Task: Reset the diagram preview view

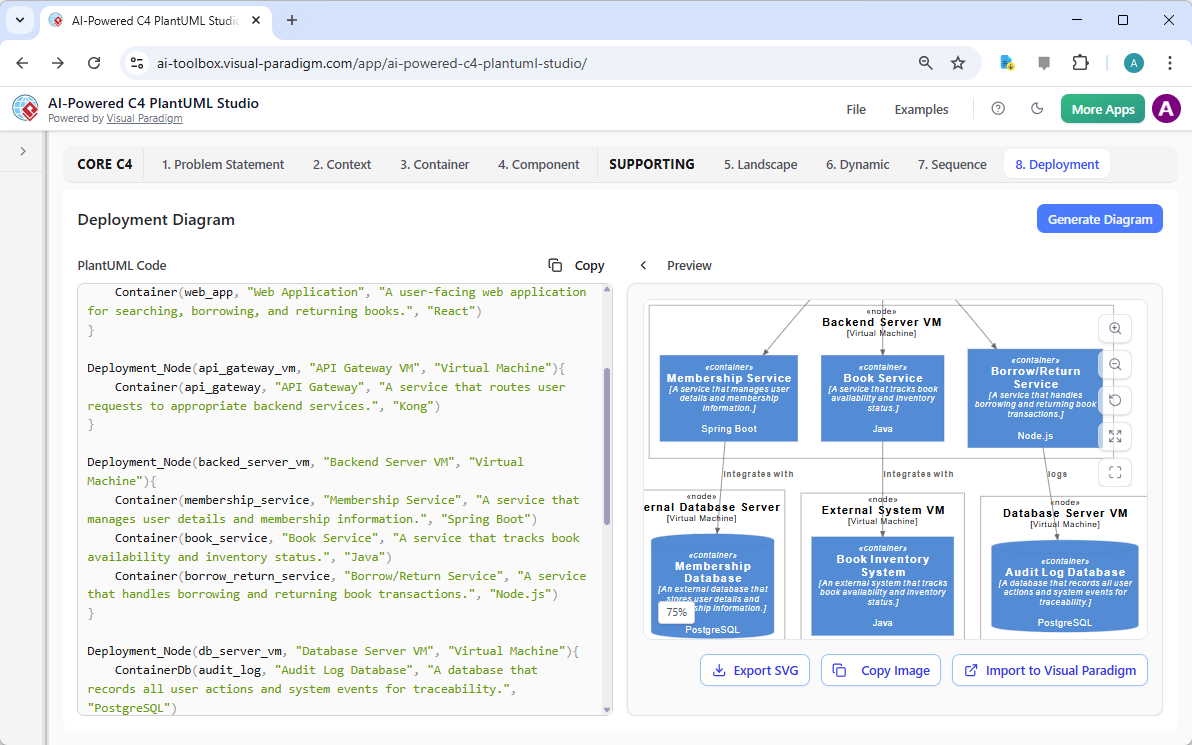Action: (1114, 400)
